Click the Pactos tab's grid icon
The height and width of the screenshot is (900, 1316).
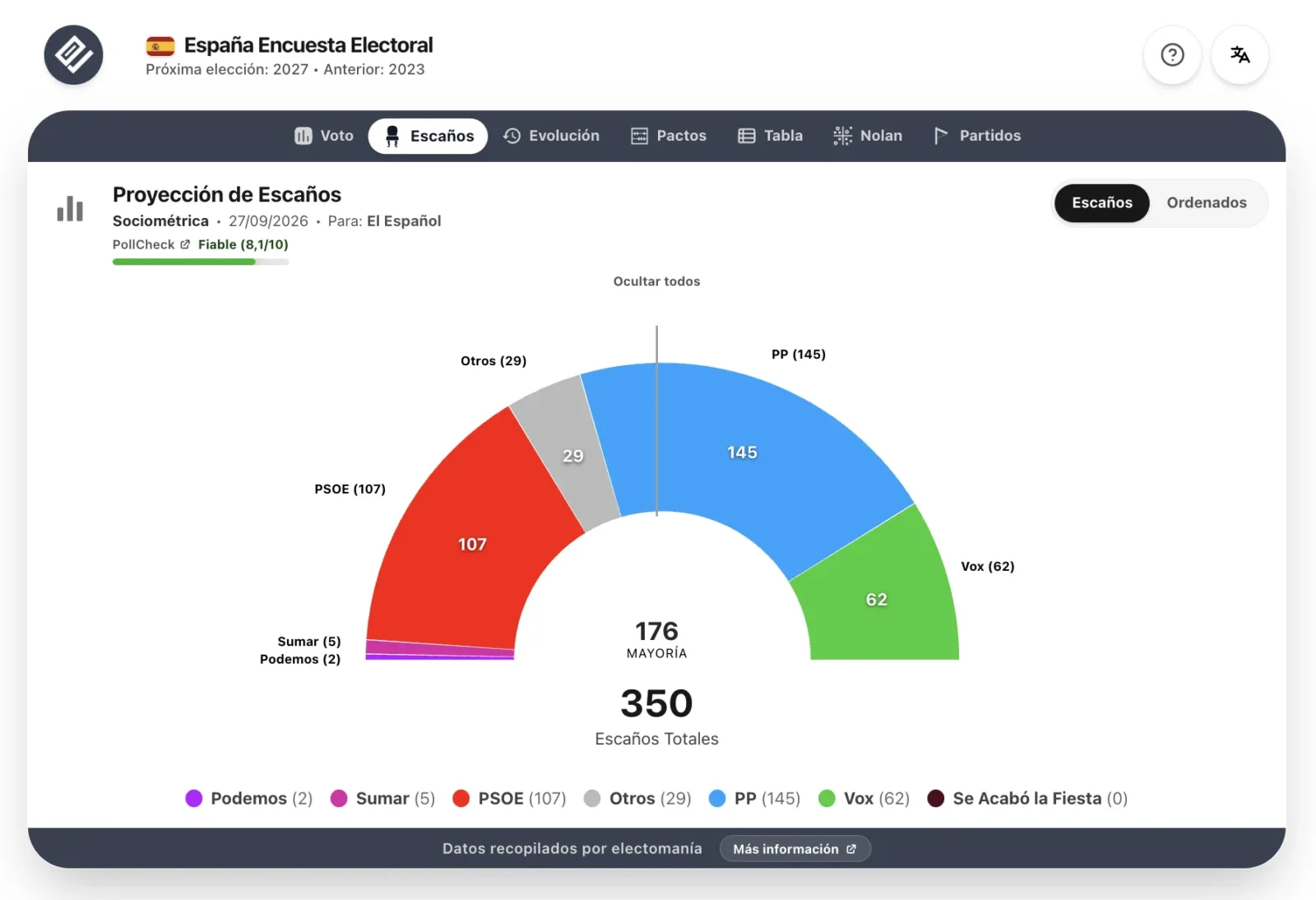(639, 136)
